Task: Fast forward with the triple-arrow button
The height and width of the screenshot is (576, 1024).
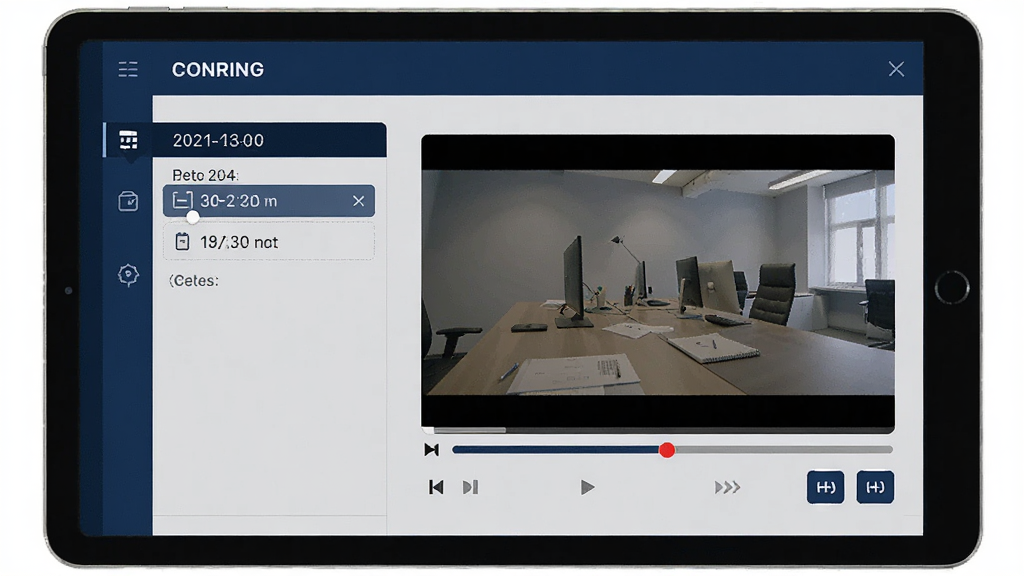Action: pos(727,487)
